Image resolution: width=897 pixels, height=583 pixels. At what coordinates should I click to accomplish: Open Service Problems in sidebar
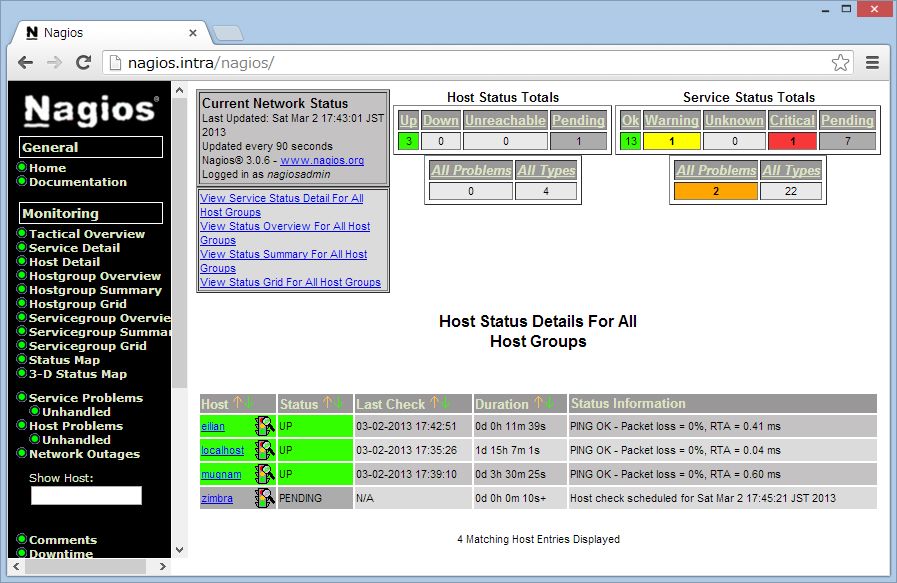pos(86,398)
